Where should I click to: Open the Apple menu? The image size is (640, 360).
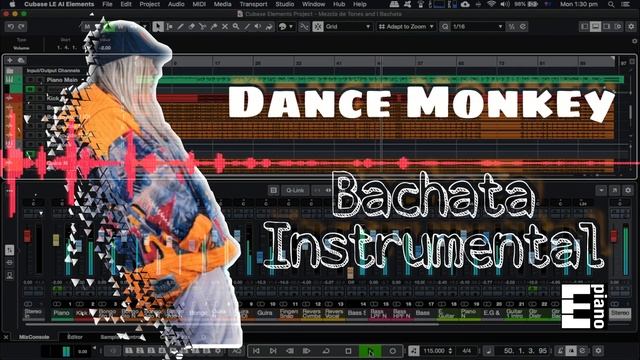point(12,4)
